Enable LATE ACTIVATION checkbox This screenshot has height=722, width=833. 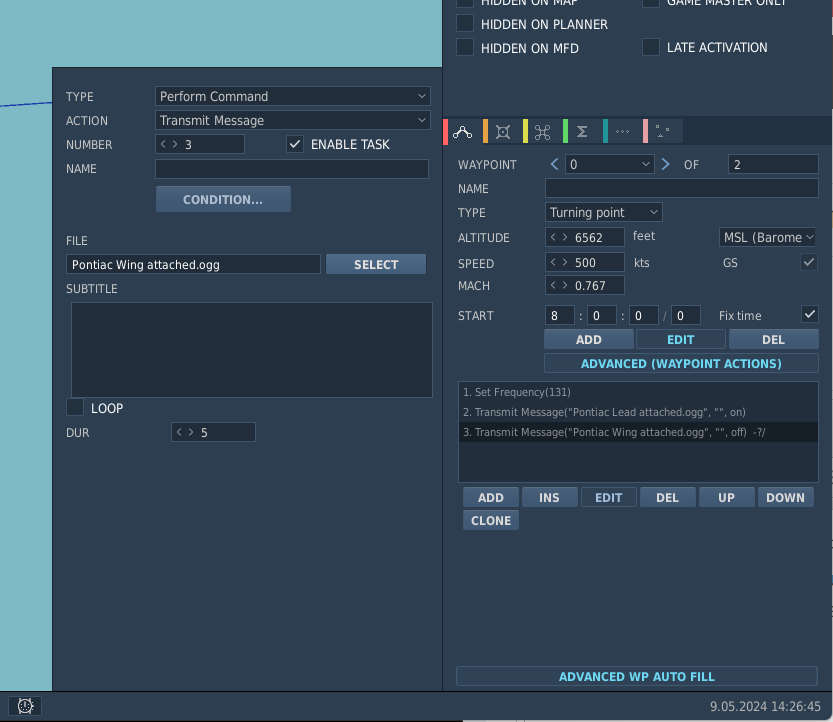tap(651, 47)
